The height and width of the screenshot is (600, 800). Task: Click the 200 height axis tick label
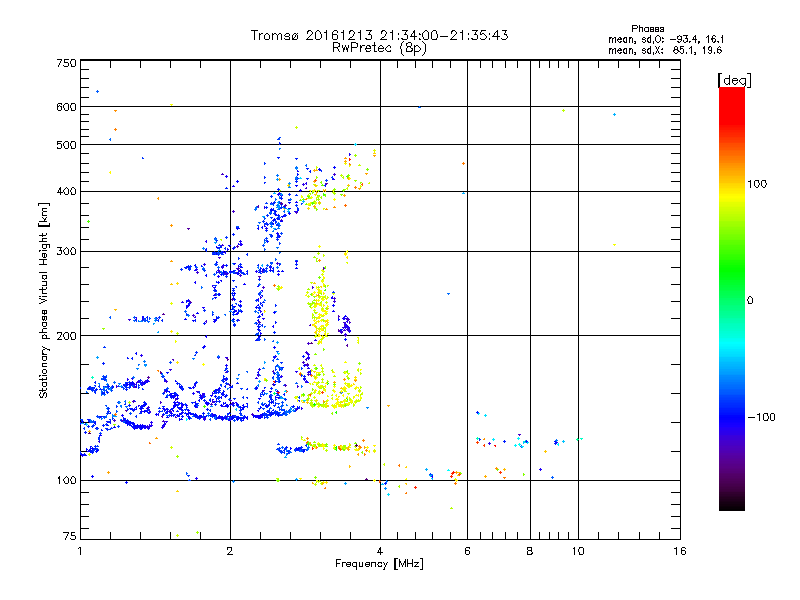pyautogui.click(x=66, y=336)
